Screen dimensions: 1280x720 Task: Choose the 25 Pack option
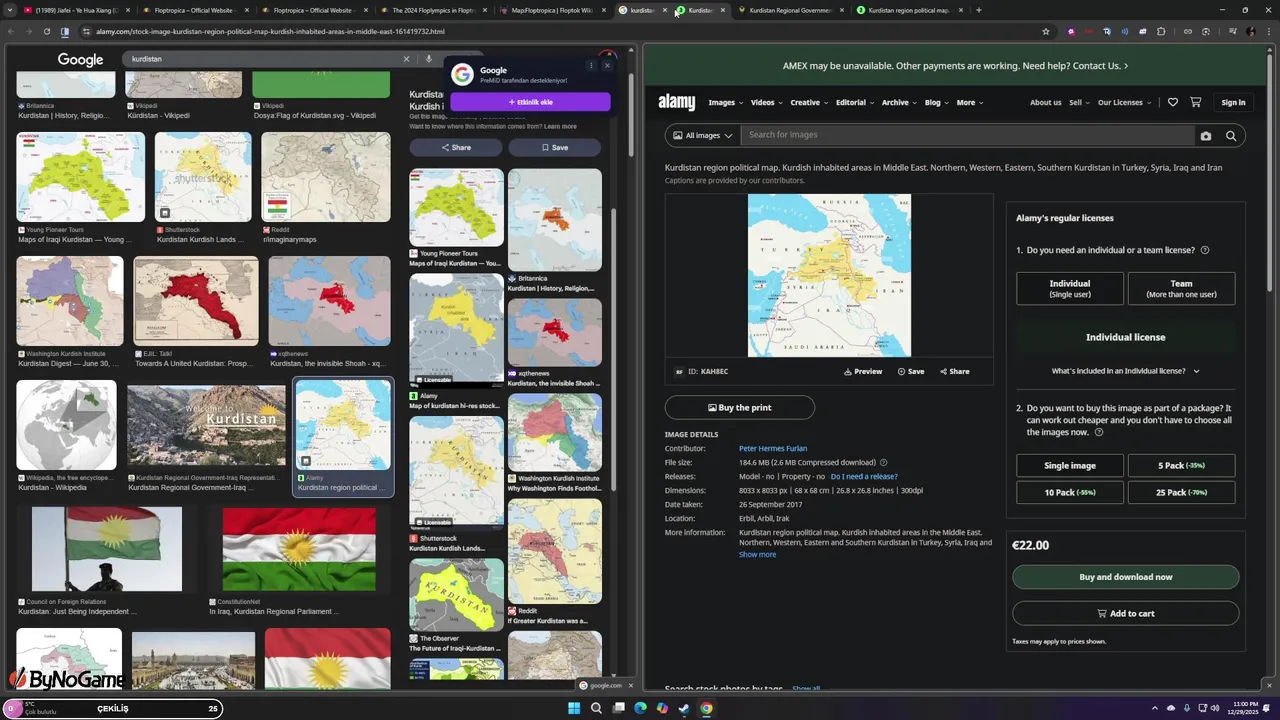coord(1181,493)
